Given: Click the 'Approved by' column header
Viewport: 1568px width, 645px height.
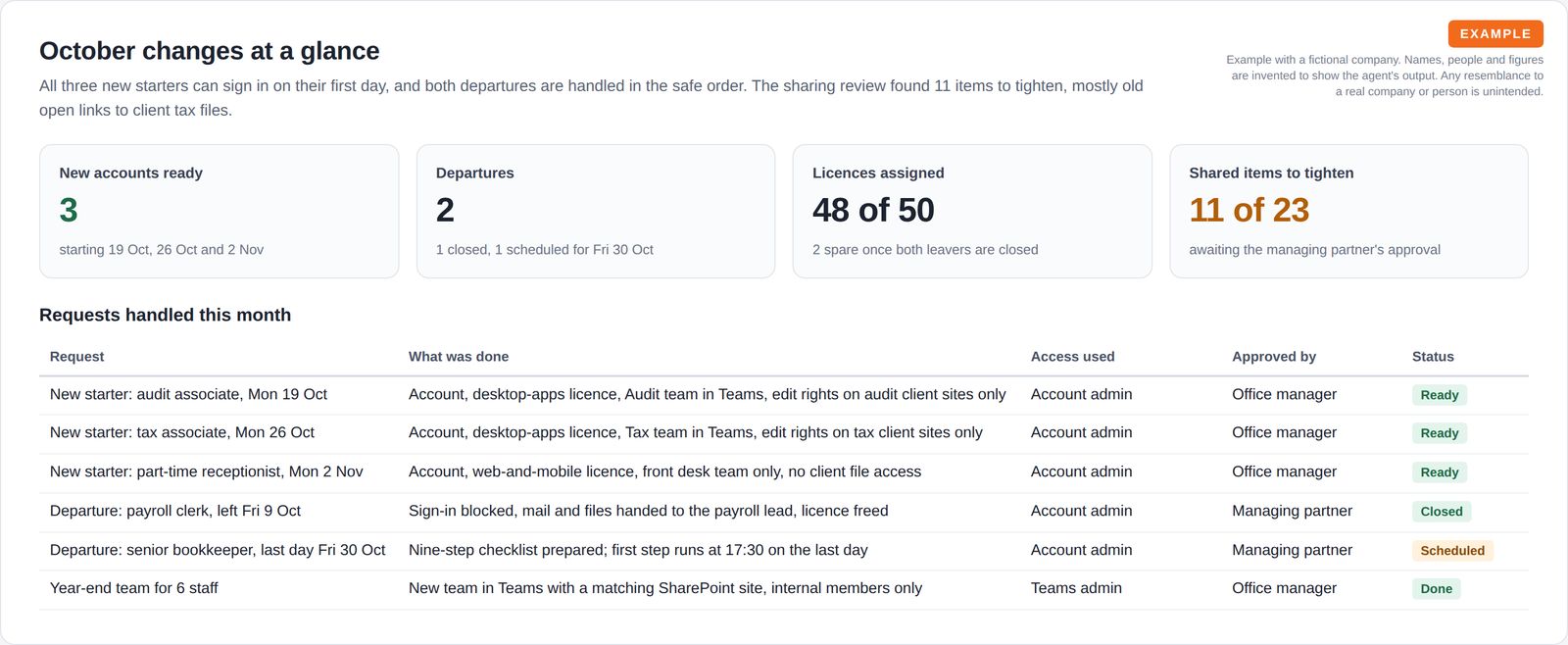Looking at the screenshot, I should (x=1274, y=357).
